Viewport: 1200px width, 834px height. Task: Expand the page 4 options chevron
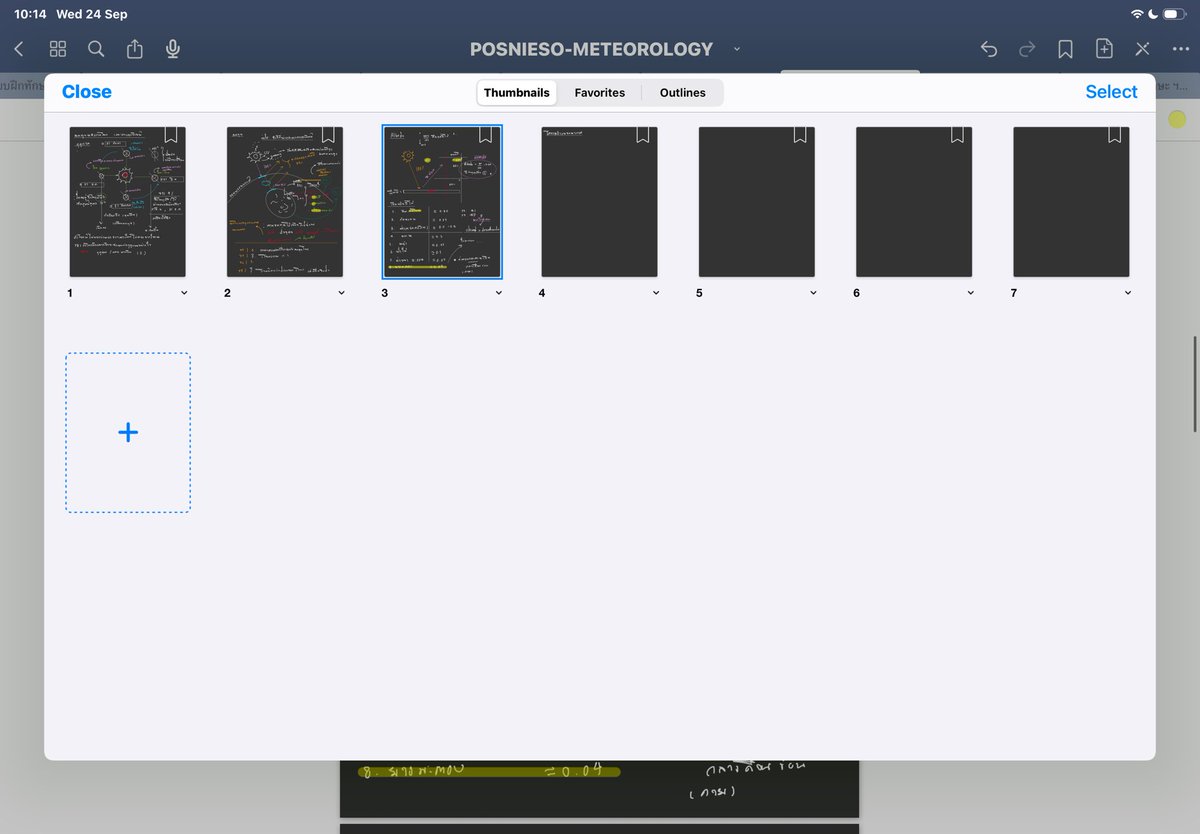click(x=656, y=293)
